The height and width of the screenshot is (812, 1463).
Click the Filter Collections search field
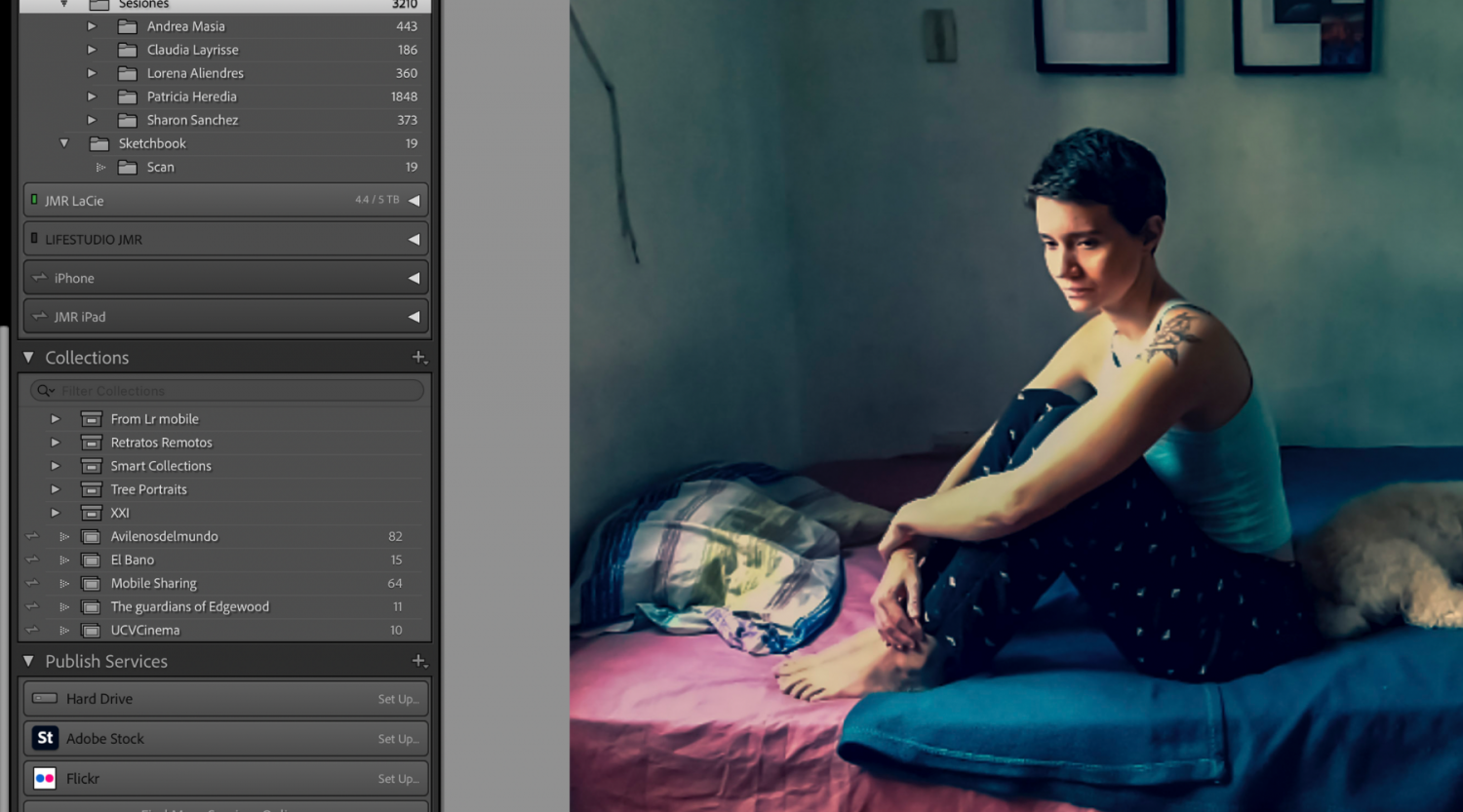pyautogui.click(x=226, y=391)
